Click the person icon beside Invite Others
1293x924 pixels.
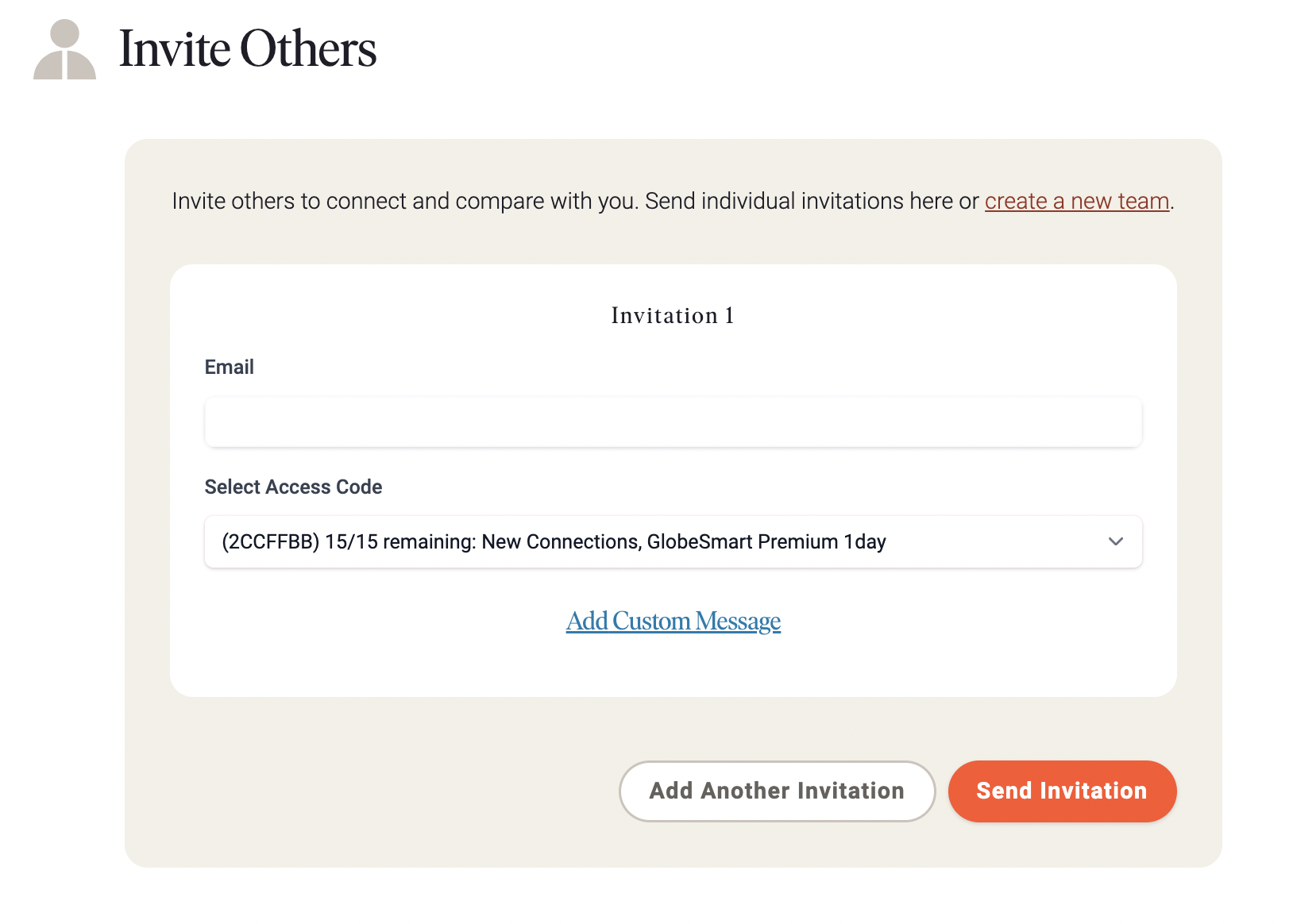click(x=64, y=49)
